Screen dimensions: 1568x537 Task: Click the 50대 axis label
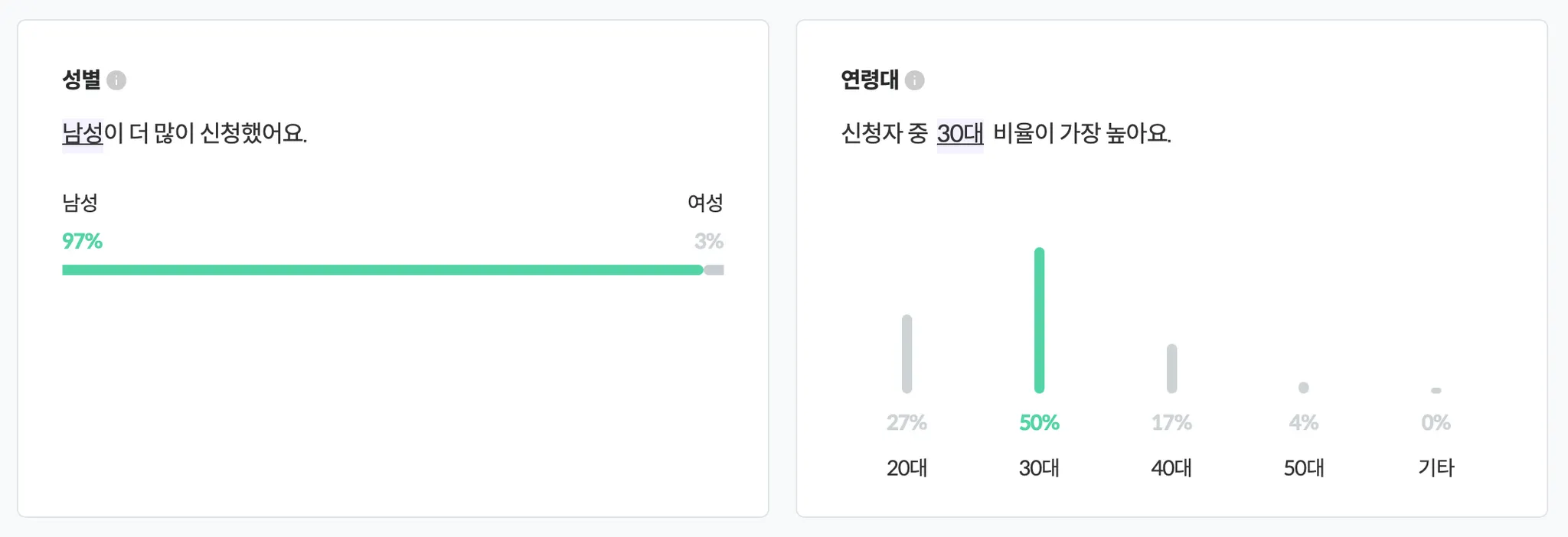coord(1304,467)
